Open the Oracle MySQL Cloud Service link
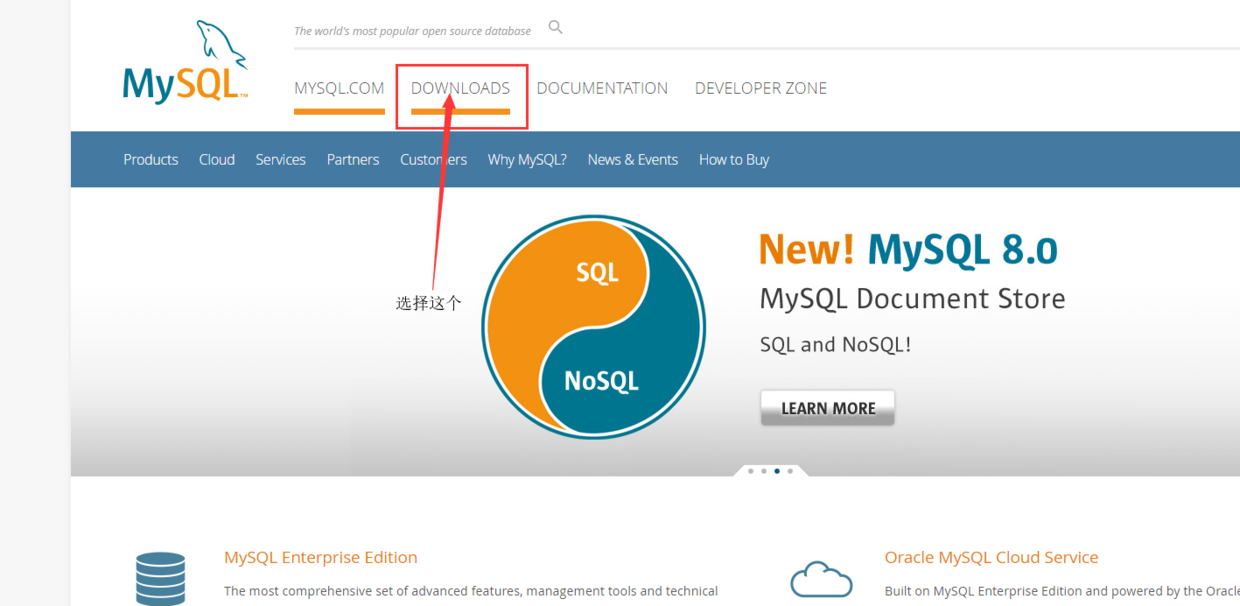 [x=992, y=557]
